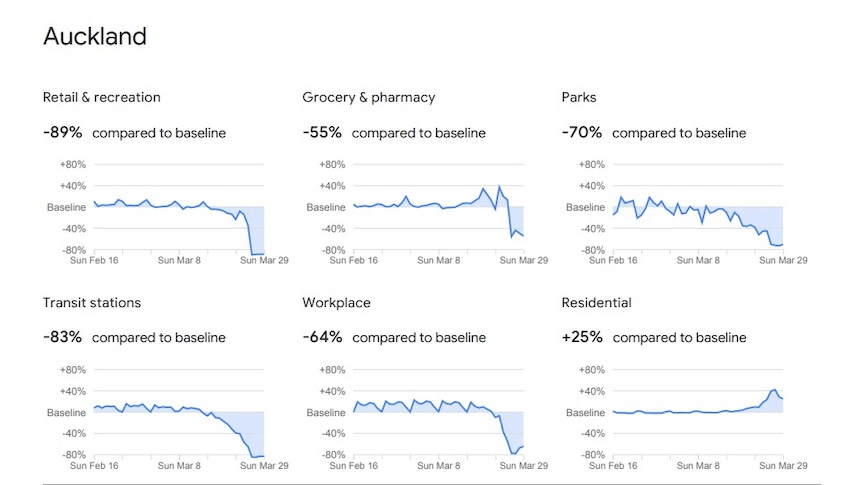
Task: Click the Workplace section title
Action: [337, 303]
